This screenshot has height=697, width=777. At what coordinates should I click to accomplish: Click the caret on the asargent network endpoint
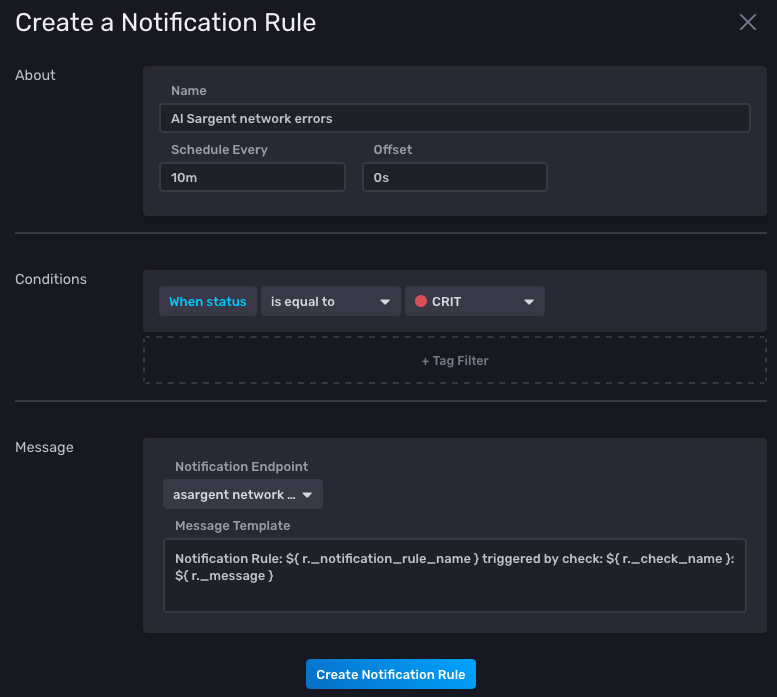pyautogui.click(x=307, y=495)
